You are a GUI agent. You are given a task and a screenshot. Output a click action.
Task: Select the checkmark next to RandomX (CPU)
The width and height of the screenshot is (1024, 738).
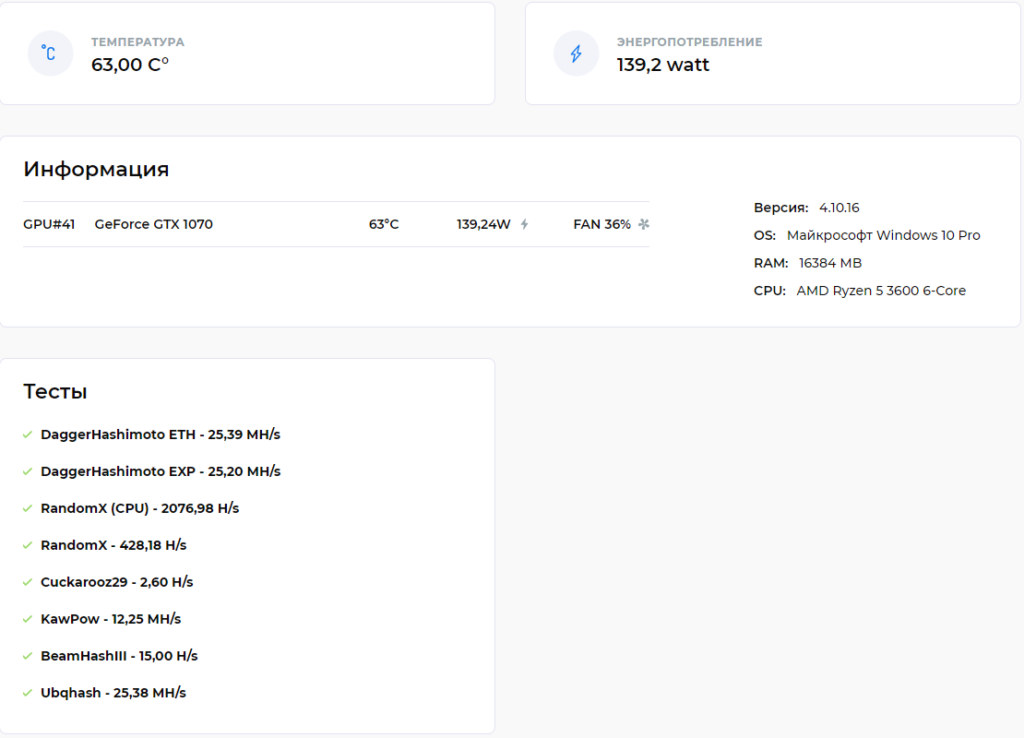[27, 508]
